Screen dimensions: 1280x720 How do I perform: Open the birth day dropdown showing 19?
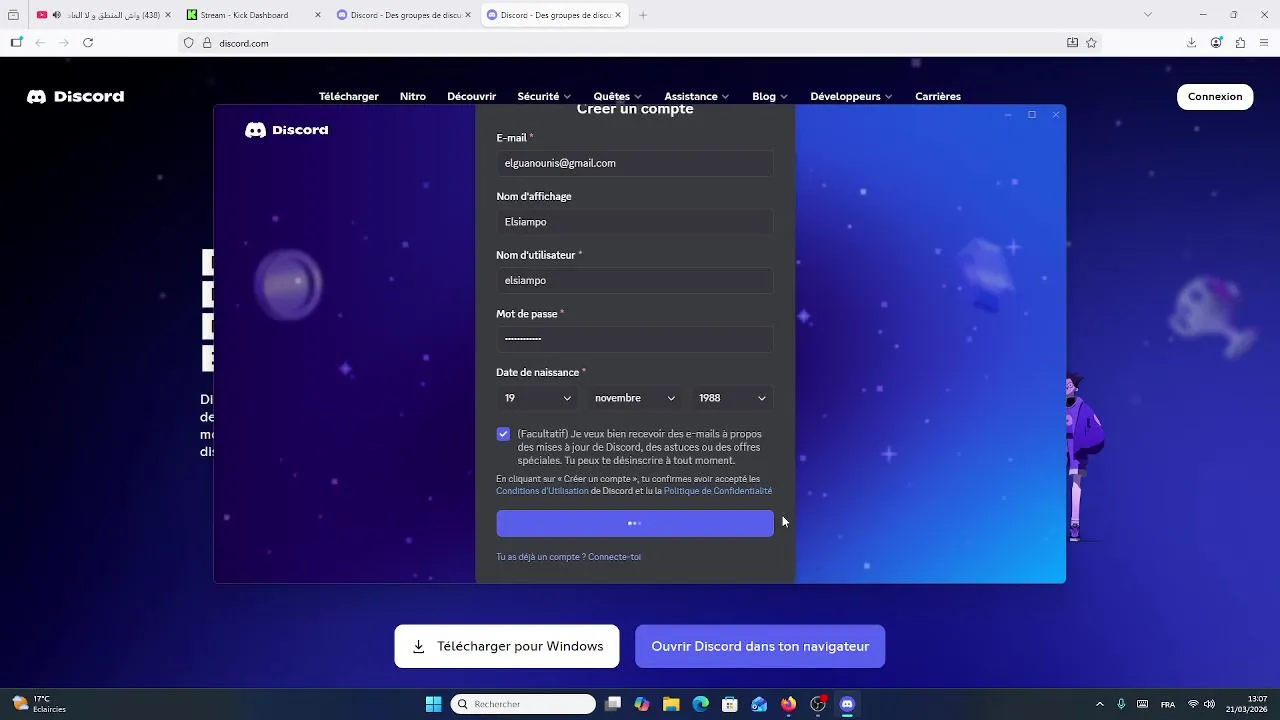point(538,398)
